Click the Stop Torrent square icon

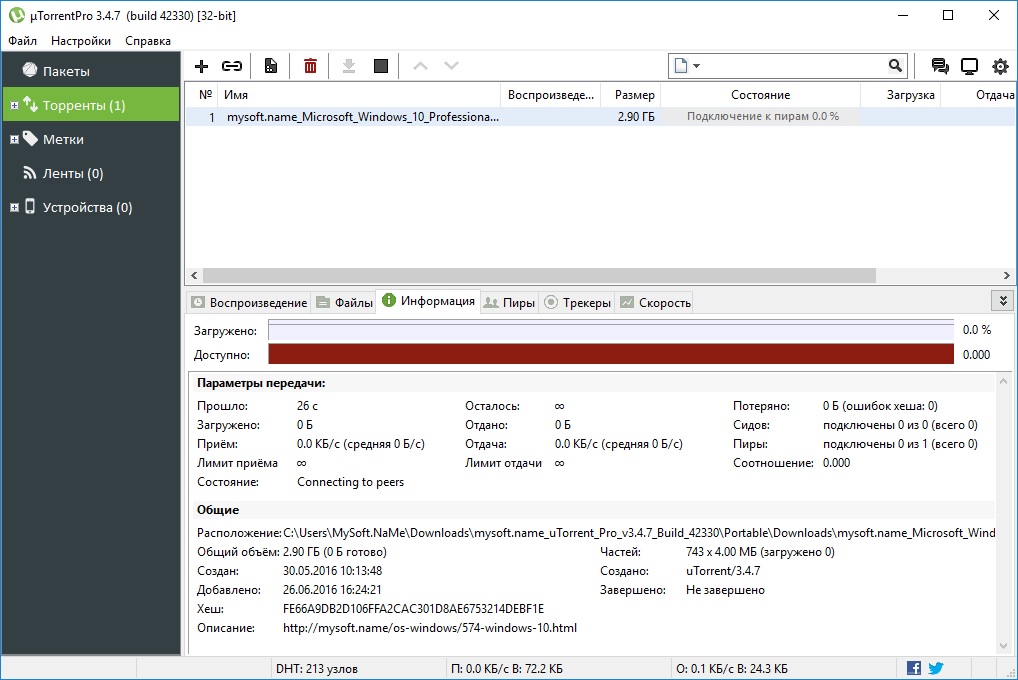[381, 66]
